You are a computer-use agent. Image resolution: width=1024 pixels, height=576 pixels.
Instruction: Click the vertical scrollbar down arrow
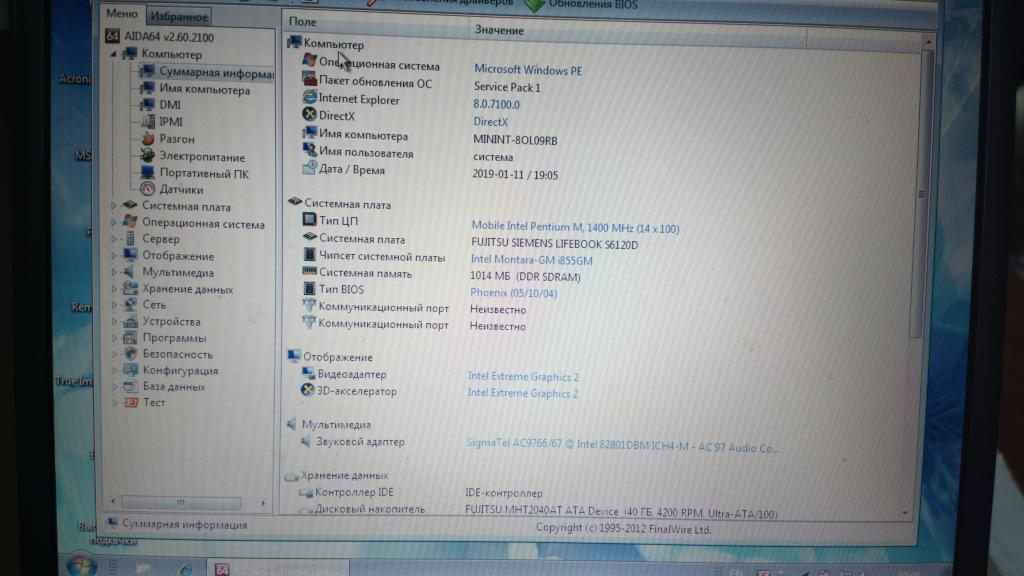[x=905, y=513]
